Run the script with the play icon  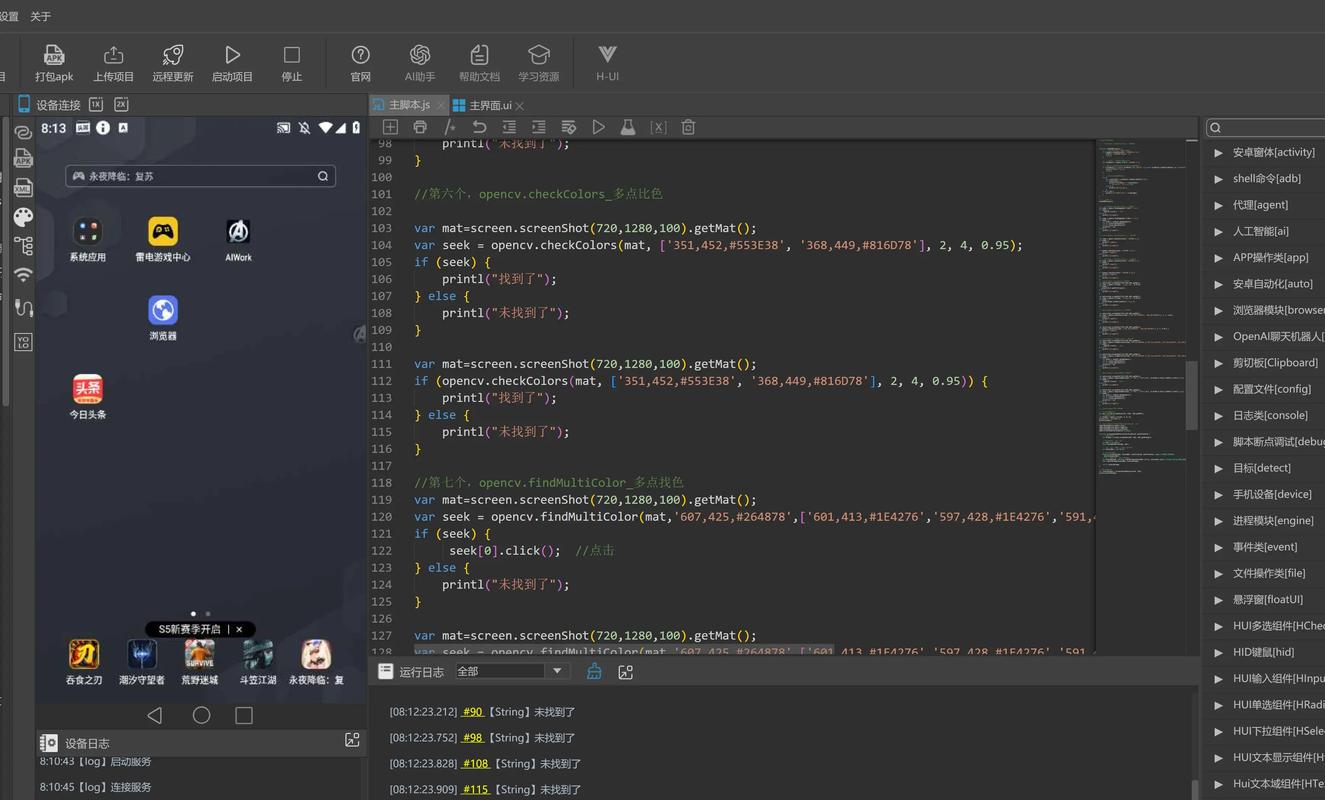598,127
